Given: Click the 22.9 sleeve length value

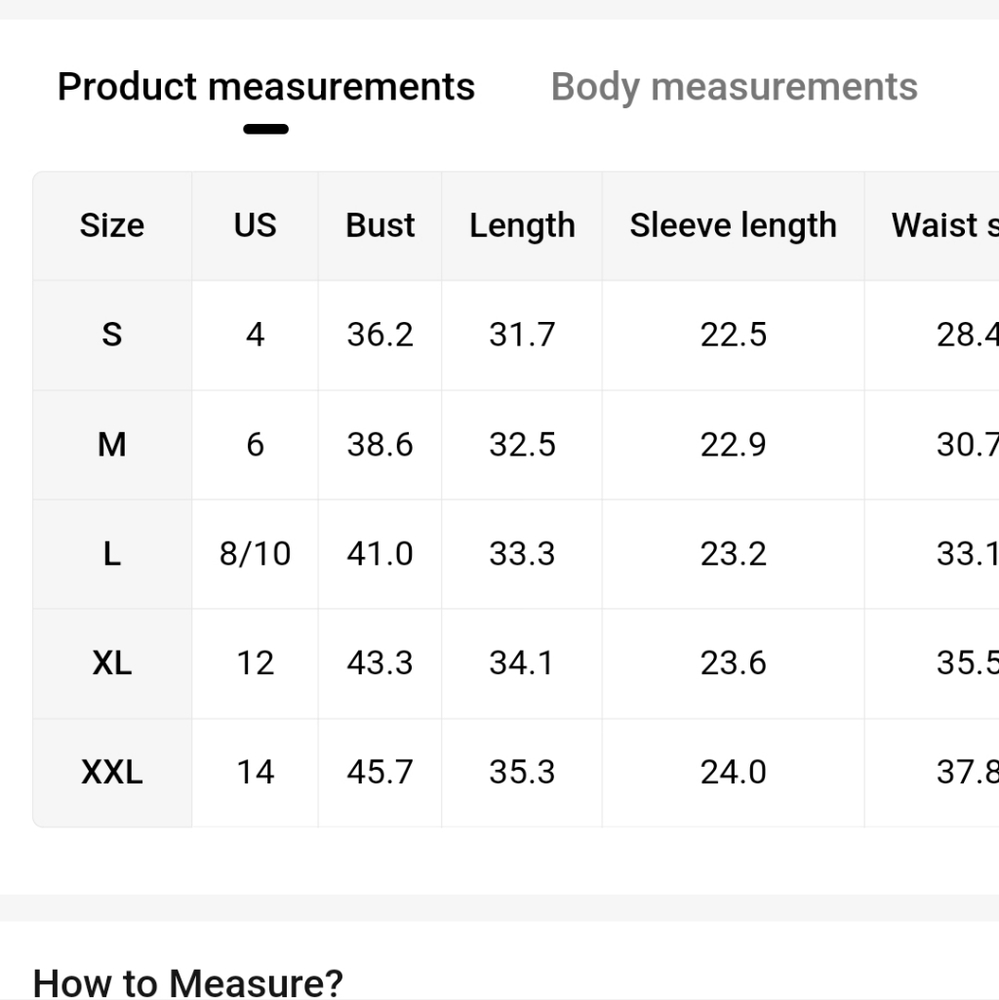Looking at the screenshot, I should pos(733,445).
